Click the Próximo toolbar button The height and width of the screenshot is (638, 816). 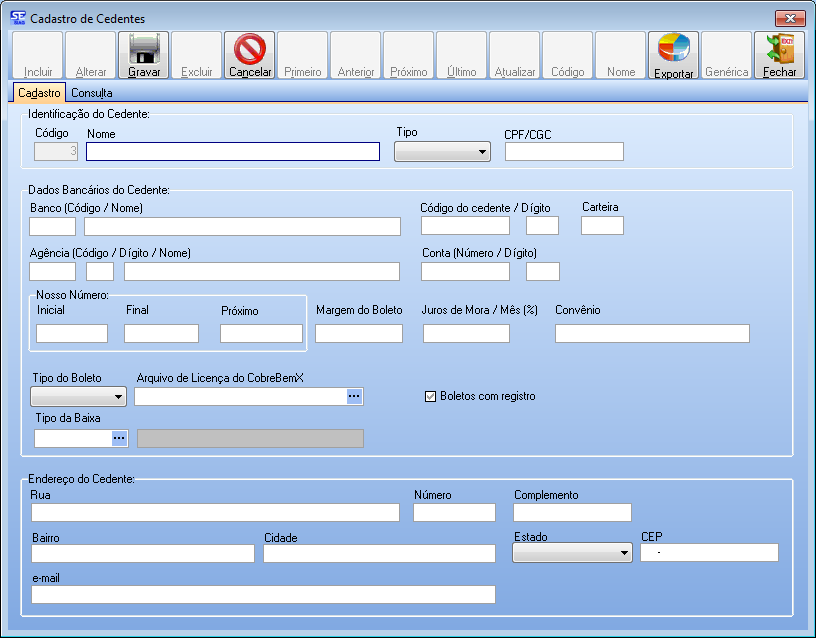click(408, 56)
